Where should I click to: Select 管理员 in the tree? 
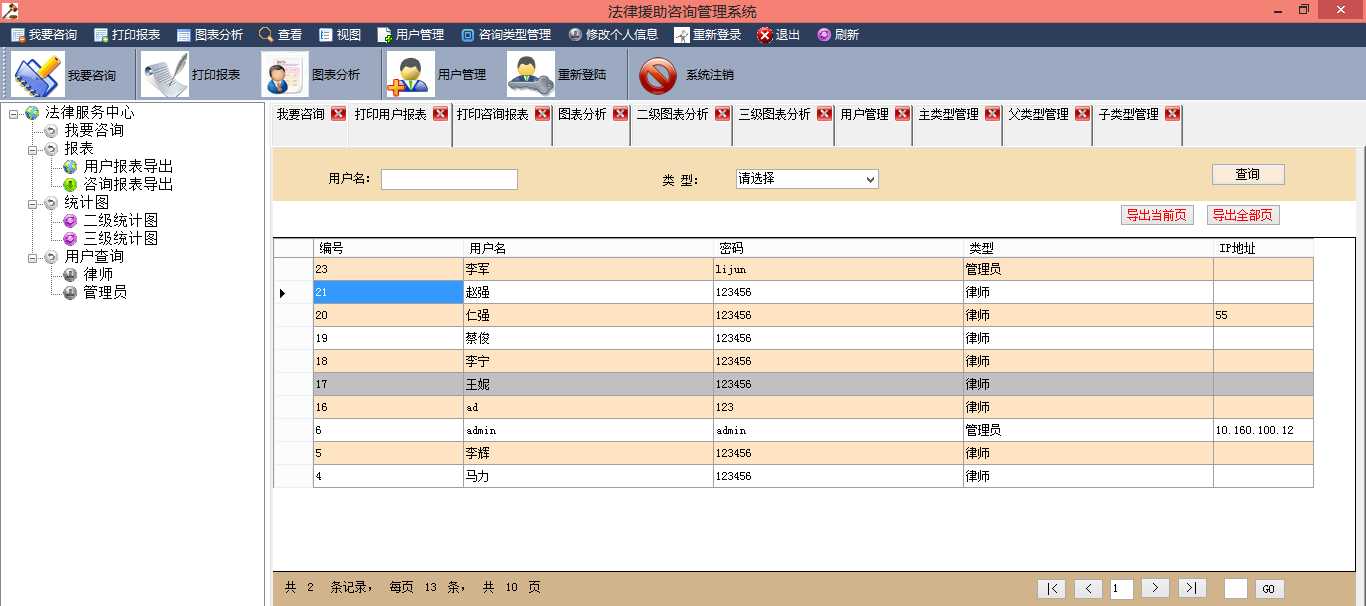(x=105, y=293)
